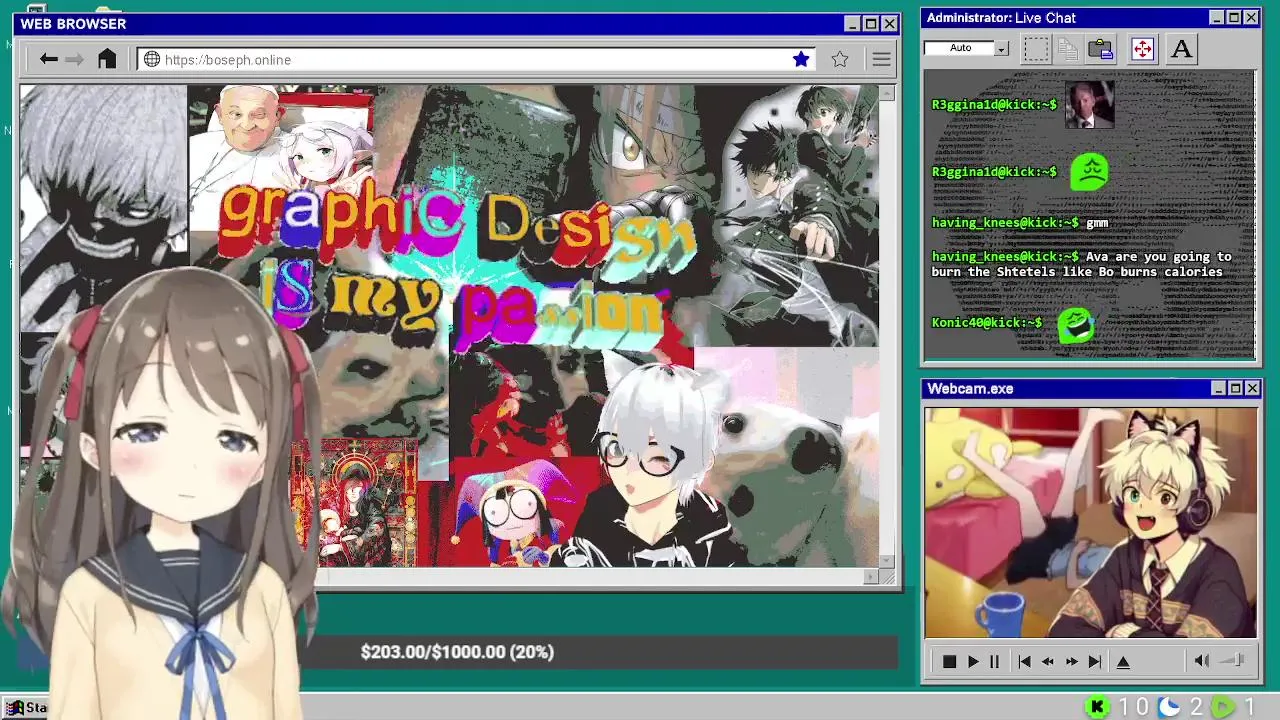
Task: Close the Web Browser window
Action: coord(889,24)
